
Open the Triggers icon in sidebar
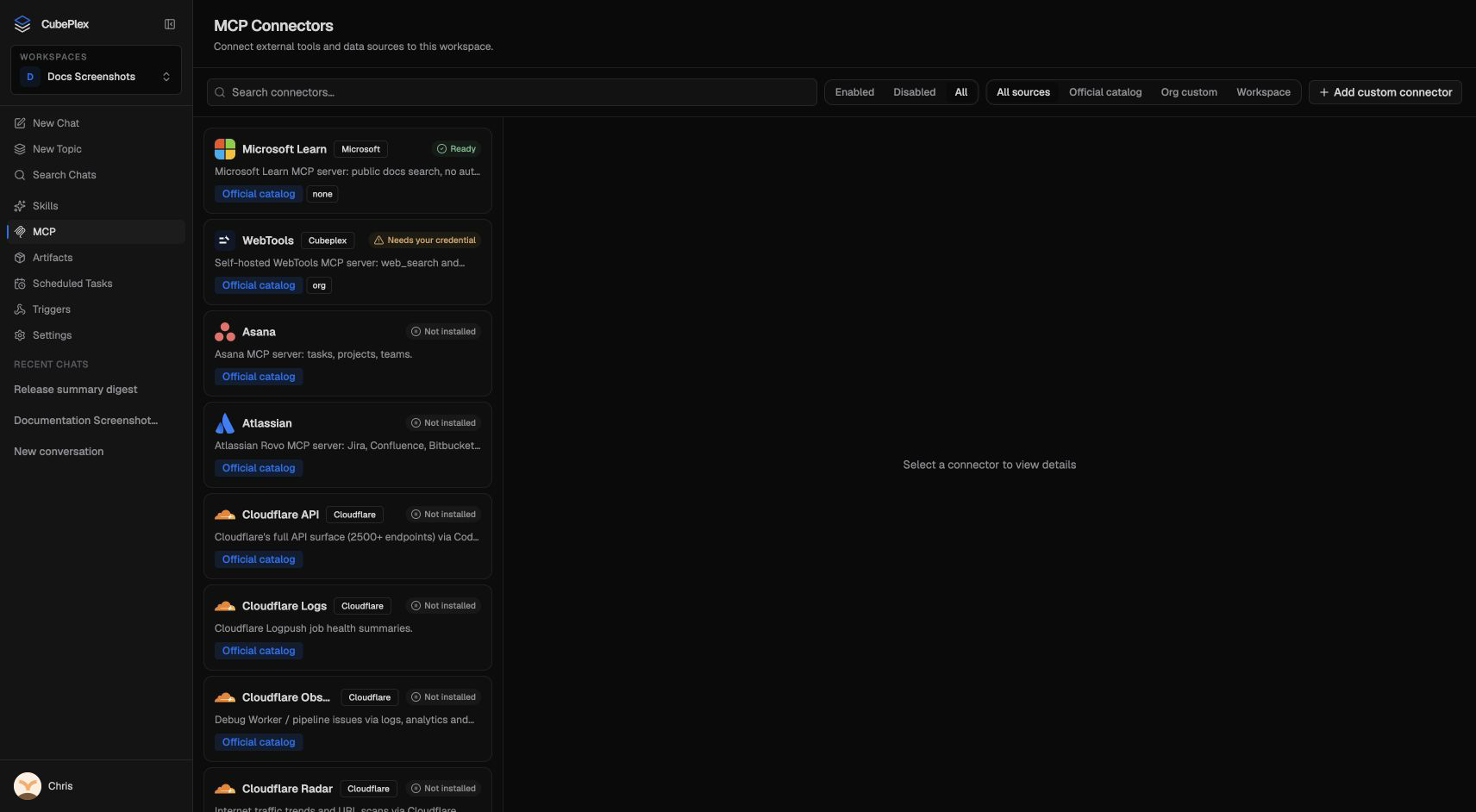coord(20,309)
